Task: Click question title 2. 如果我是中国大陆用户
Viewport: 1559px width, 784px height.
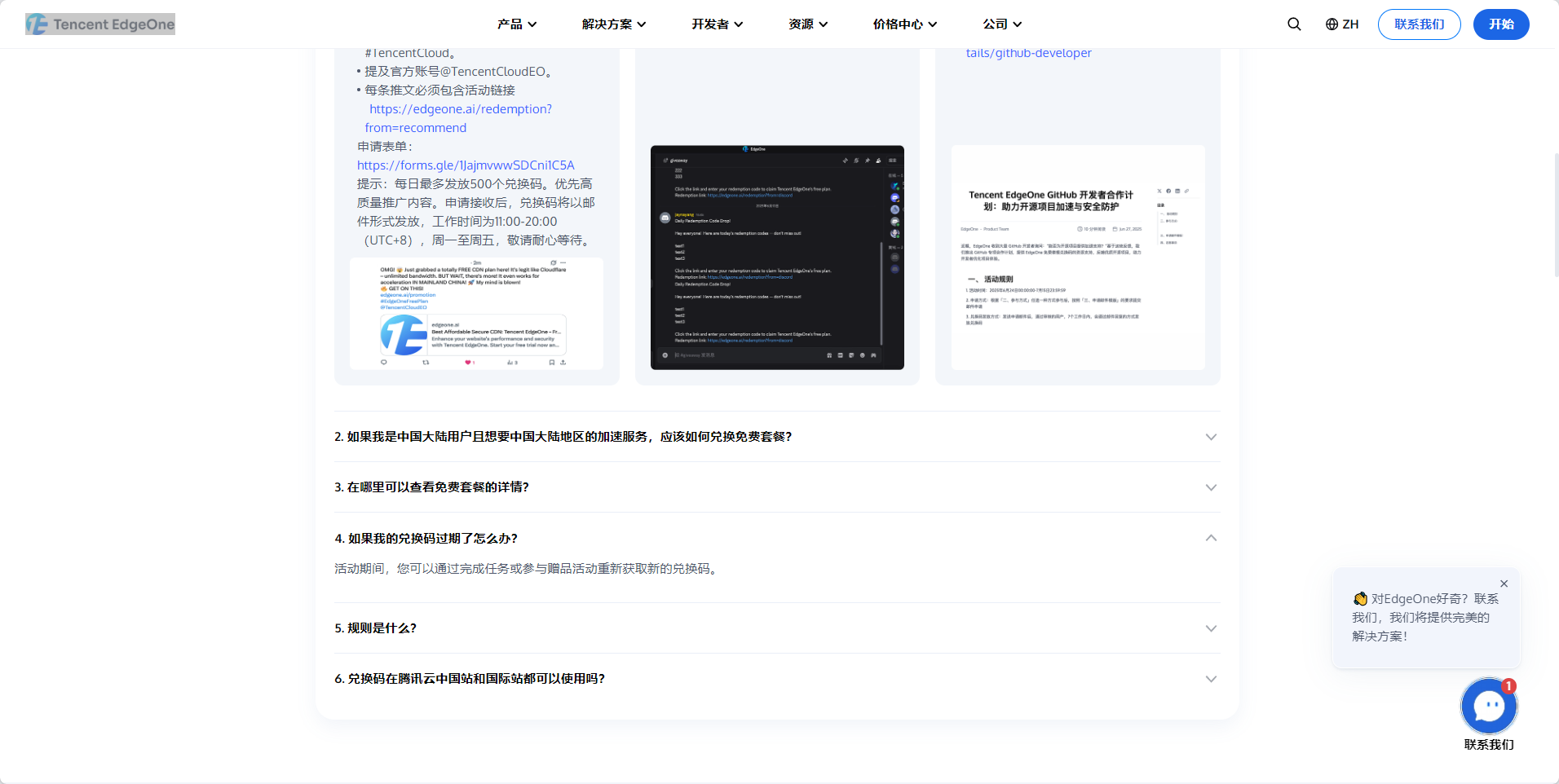Action: 563,437
